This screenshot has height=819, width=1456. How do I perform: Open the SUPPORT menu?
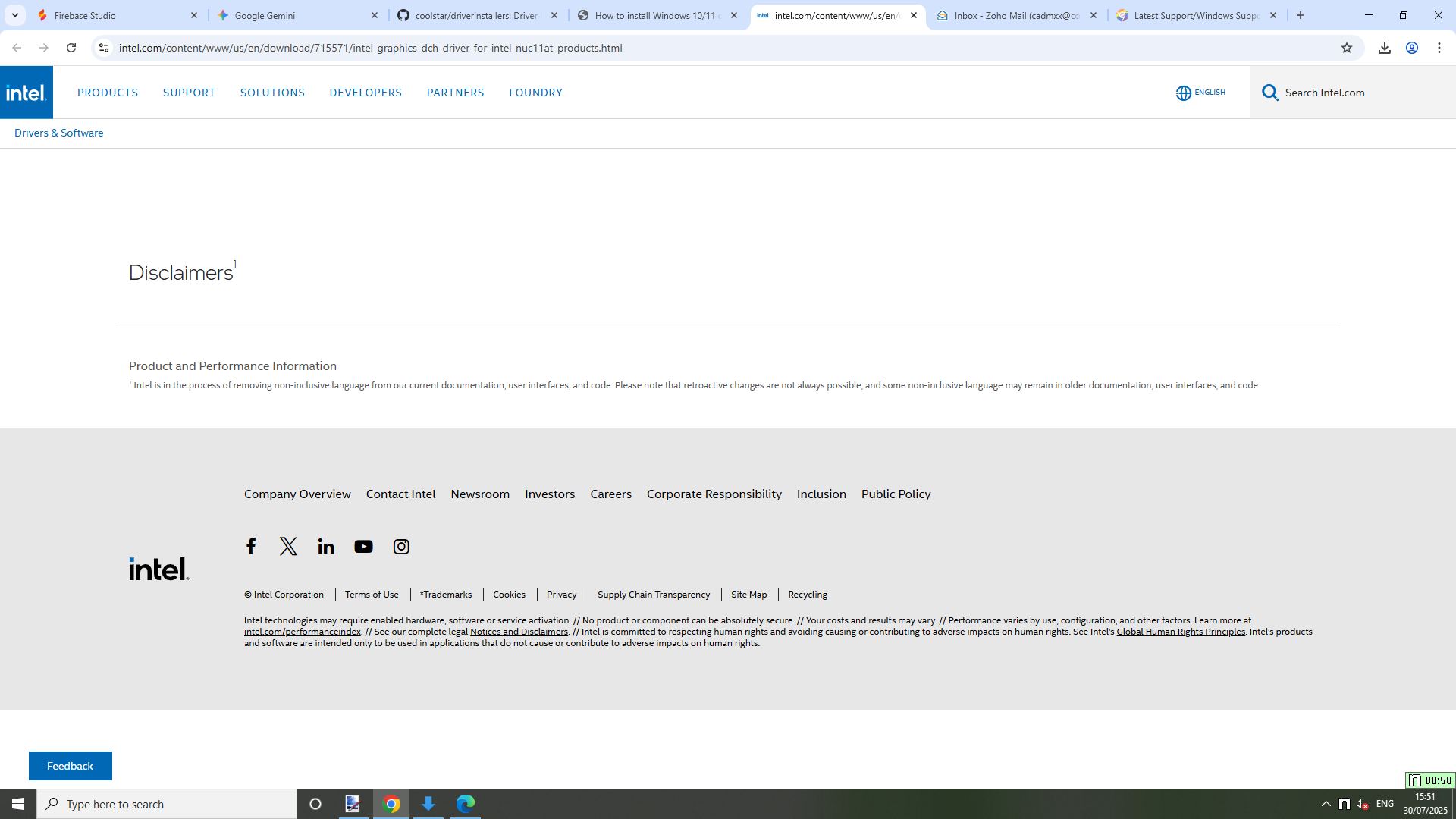coord(189,93)
